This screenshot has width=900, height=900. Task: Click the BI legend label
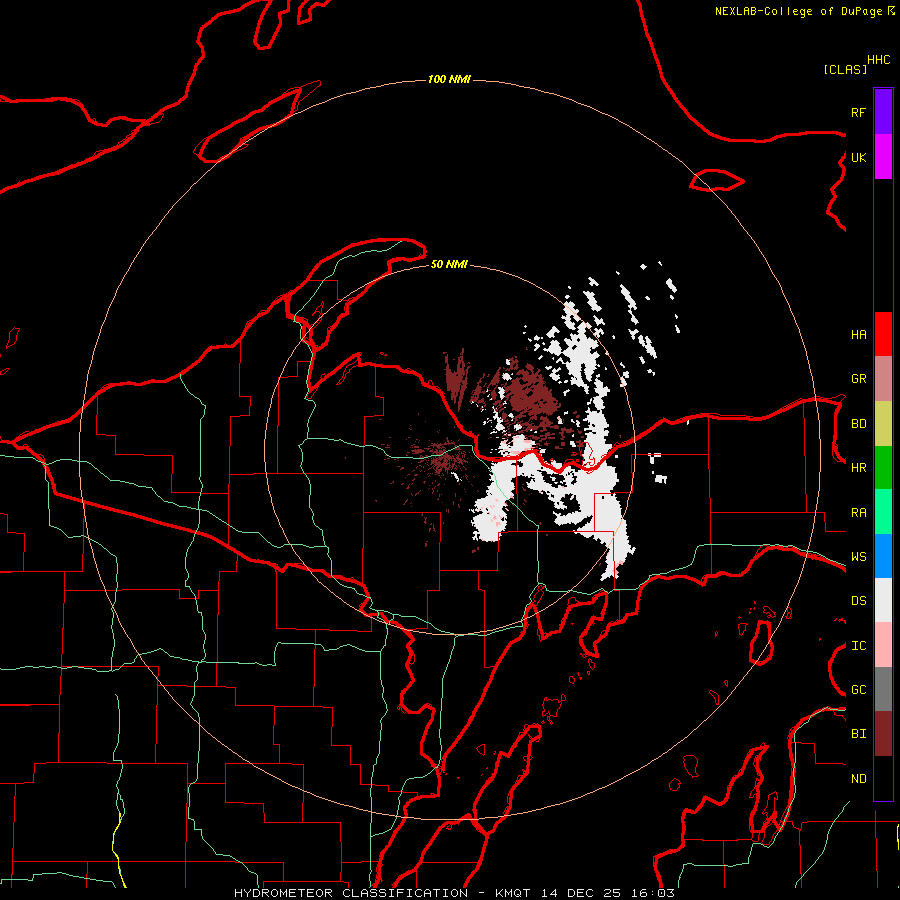coord(858,734)
